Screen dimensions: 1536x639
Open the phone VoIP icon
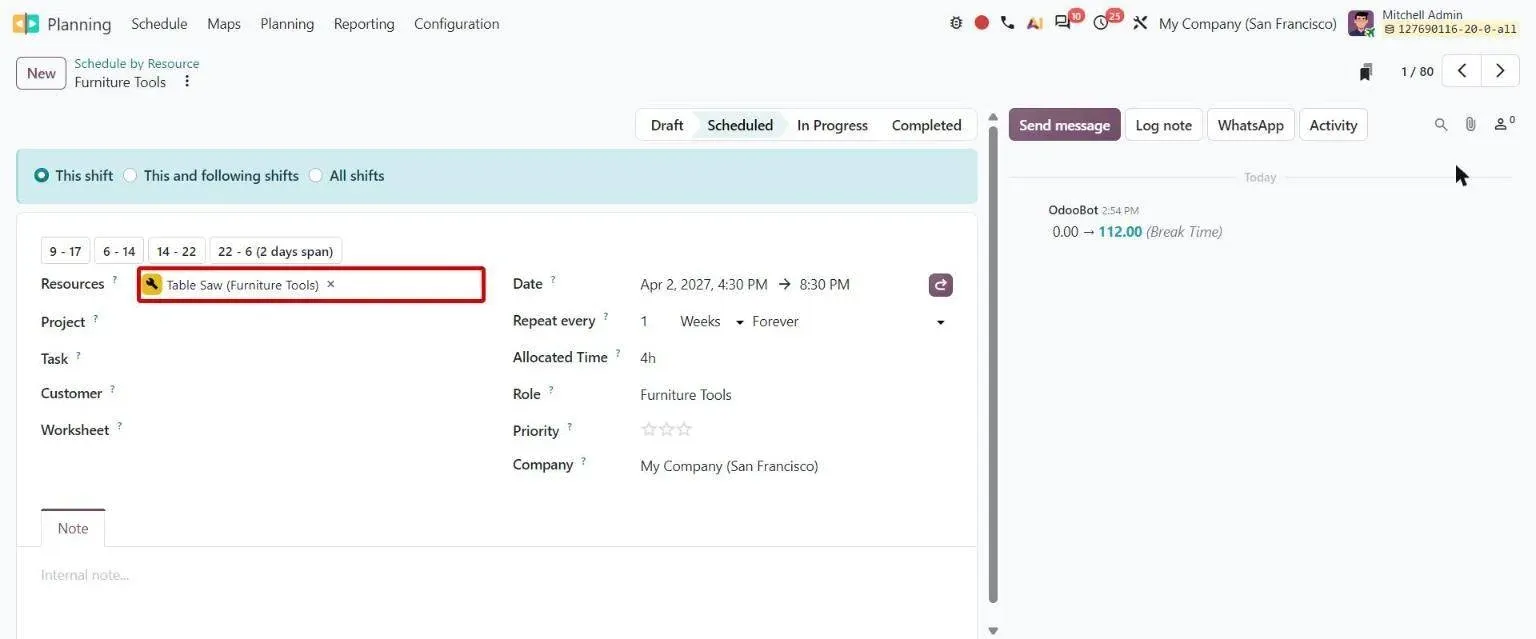pos(1007,23)
